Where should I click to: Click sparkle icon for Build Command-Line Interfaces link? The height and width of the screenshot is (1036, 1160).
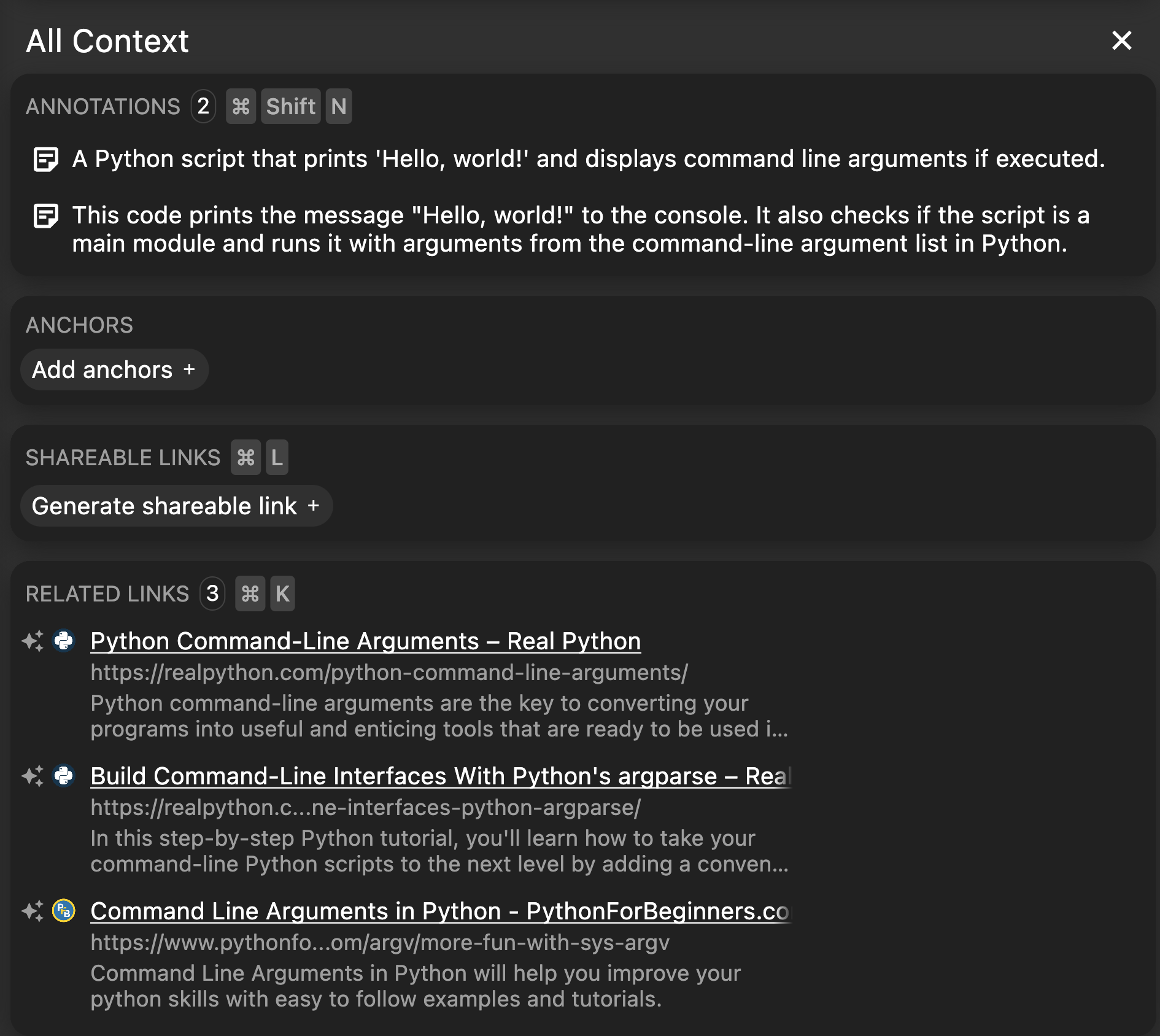[33, 776]
